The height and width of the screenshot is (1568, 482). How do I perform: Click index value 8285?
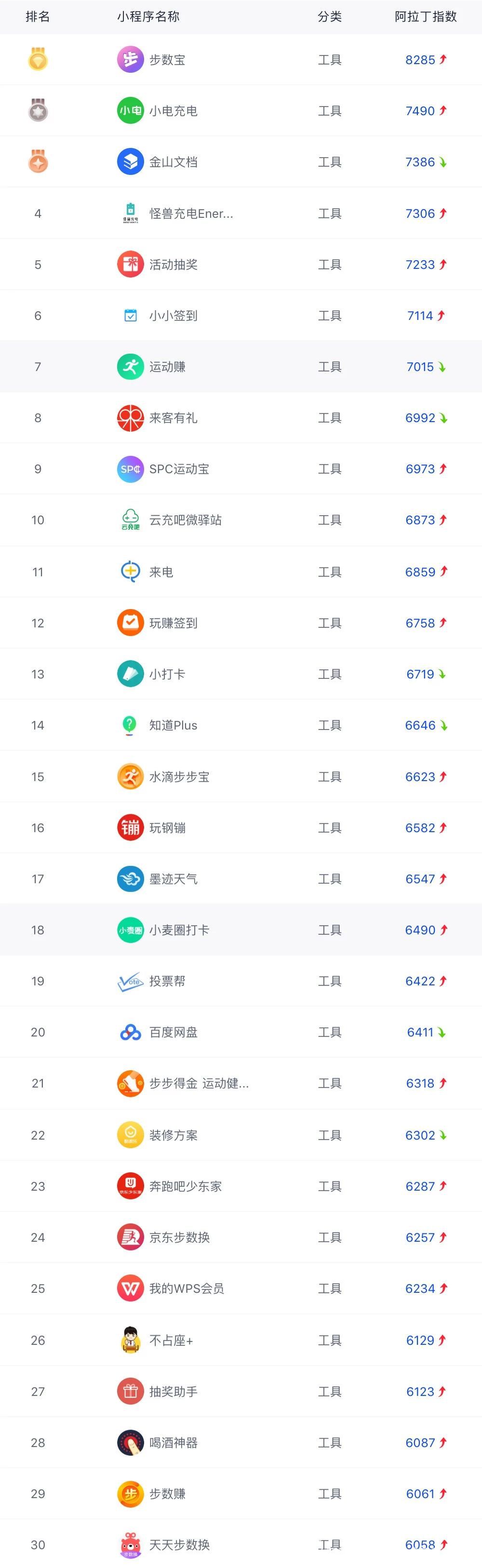click(420, 60)
